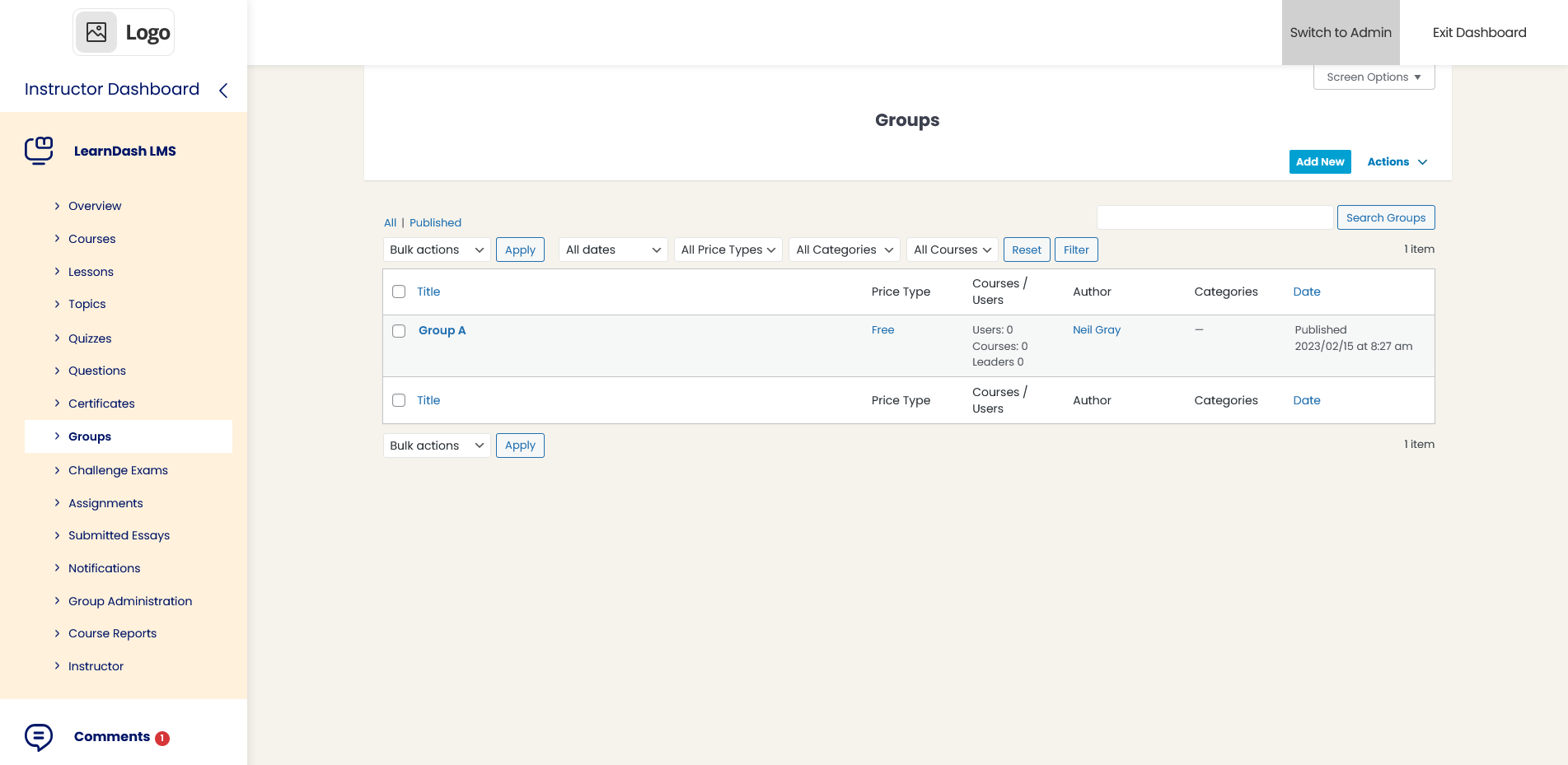Screen dimensions: 1568x765
Task: Click the LearnDash LMS icon
Action: pos(39,151)
